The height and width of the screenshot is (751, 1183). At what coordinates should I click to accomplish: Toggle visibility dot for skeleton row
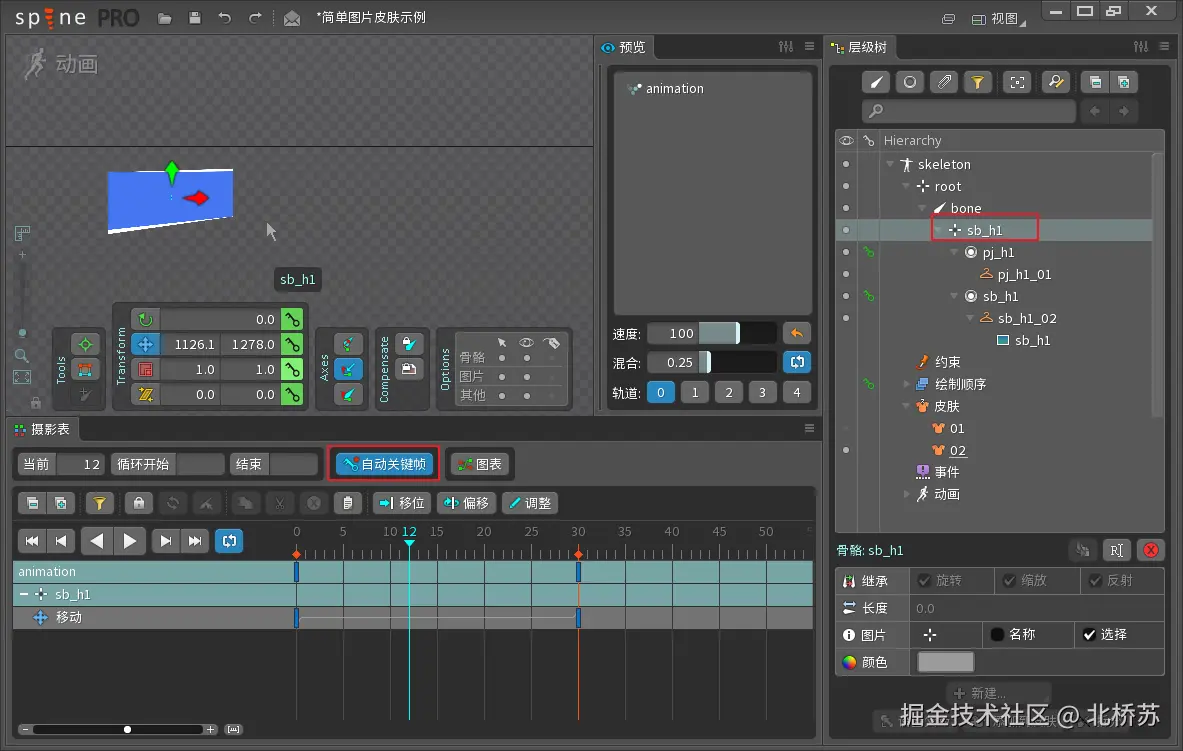pos(846,164)
